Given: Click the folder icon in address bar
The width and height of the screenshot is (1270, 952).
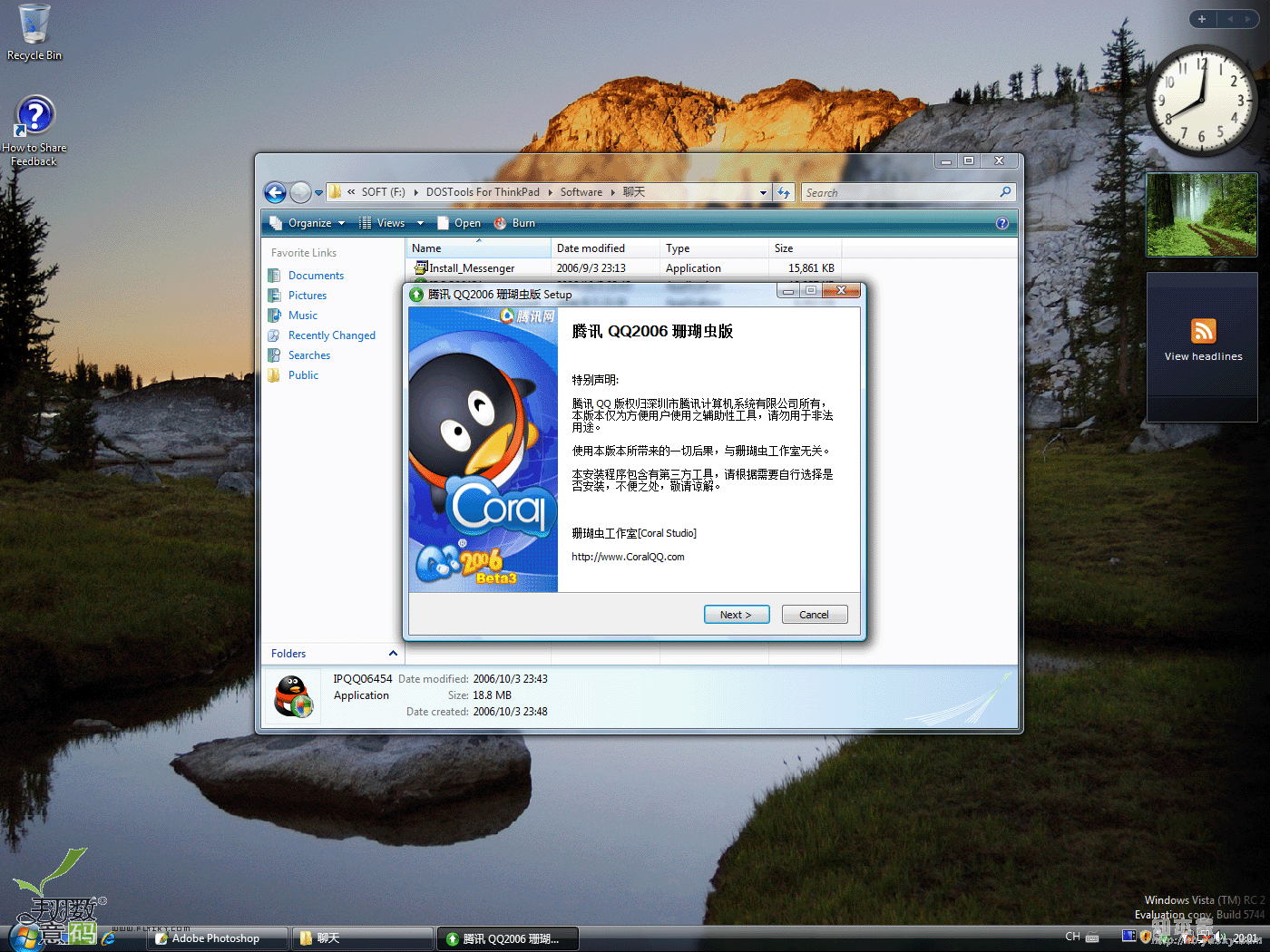Looking at the screenshot, I should tap(335, 192).
